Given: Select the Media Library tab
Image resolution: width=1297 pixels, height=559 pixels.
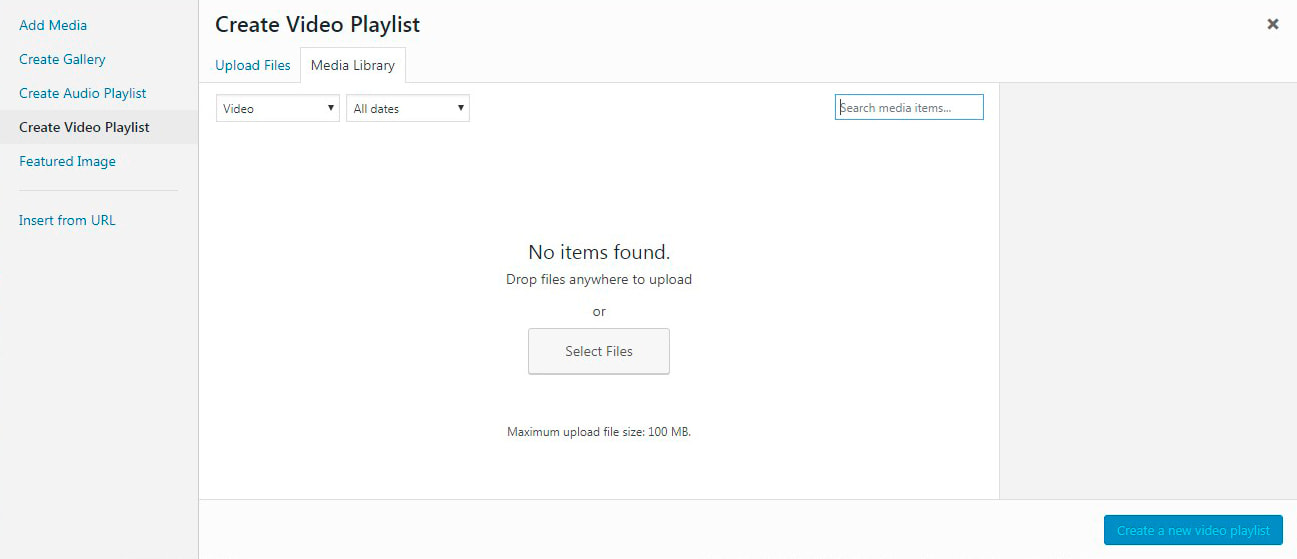Looking at the screenshot, I should coord(353,65).
